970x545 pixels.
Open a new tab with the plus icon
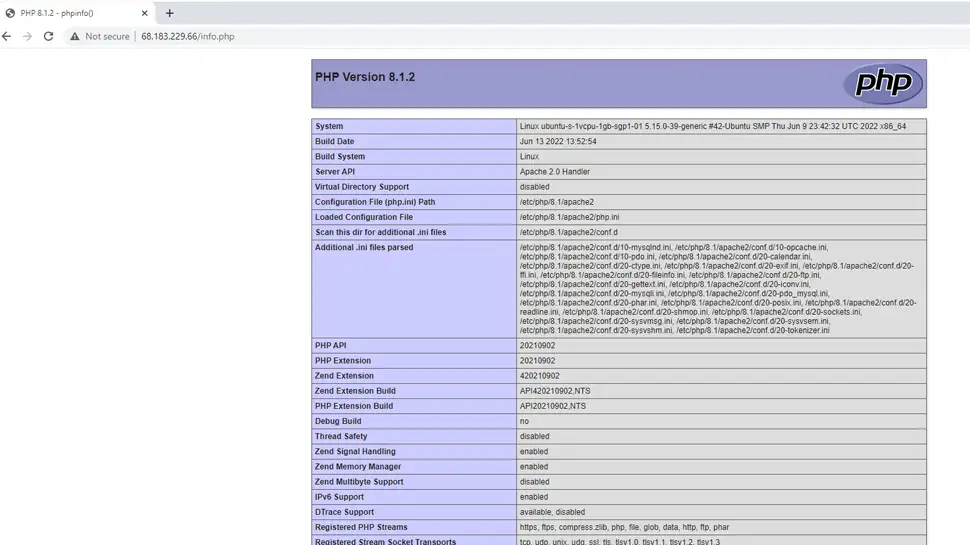(170, 13)
